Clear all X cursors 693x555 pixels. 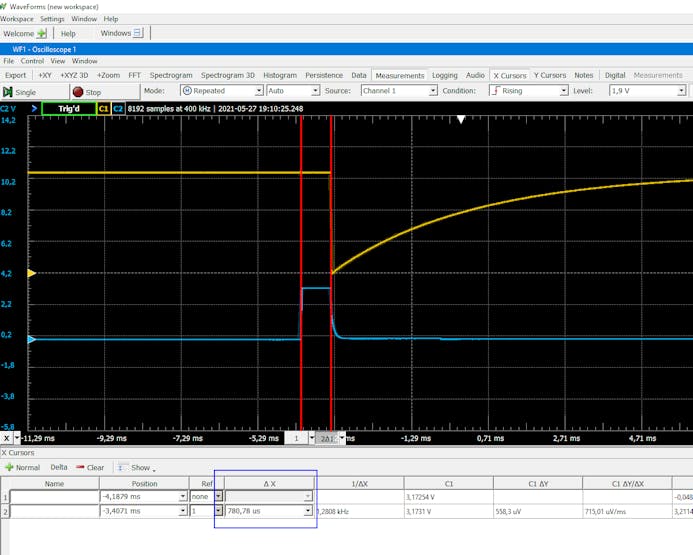pos(90,467)
